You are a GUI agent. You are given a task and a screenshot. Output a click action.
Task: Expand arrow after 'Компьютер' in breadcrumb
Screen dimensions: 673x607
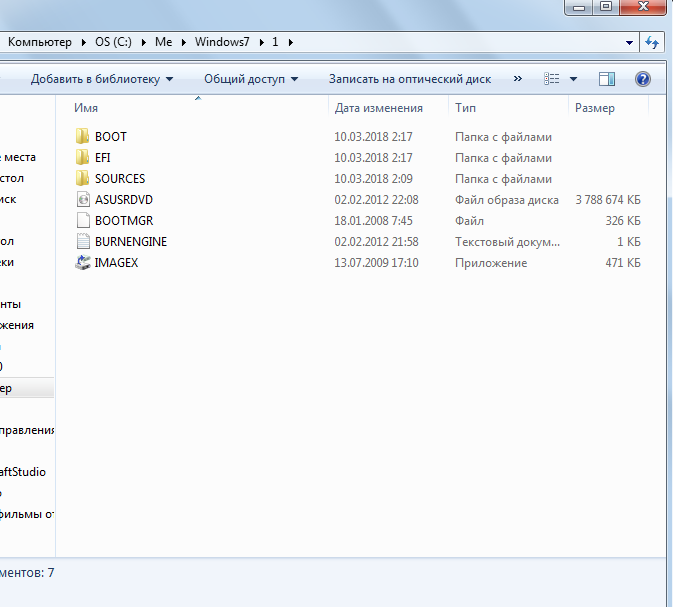[x=84, y=42]
